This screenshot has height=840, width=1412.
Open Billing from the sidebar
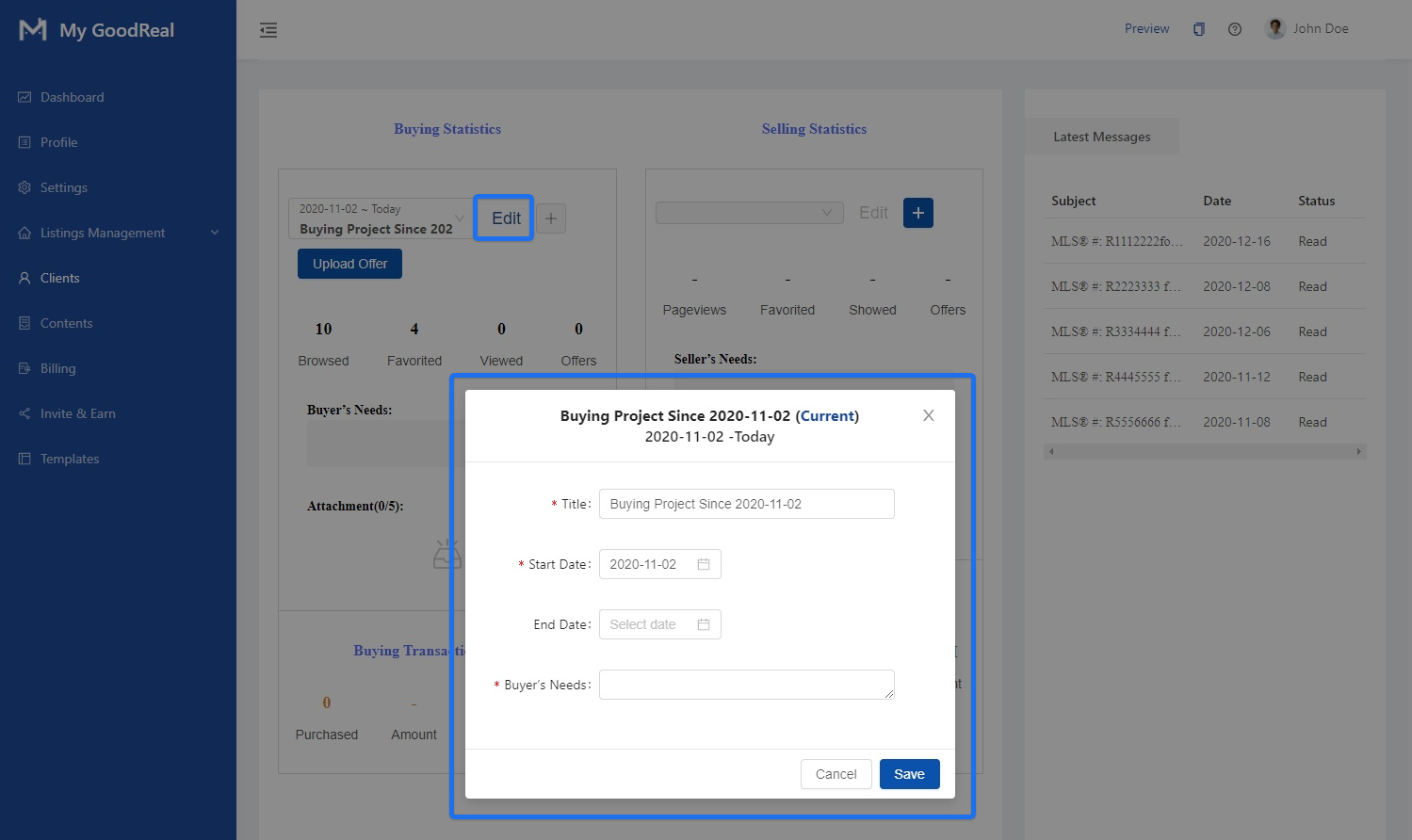(57, 368)
